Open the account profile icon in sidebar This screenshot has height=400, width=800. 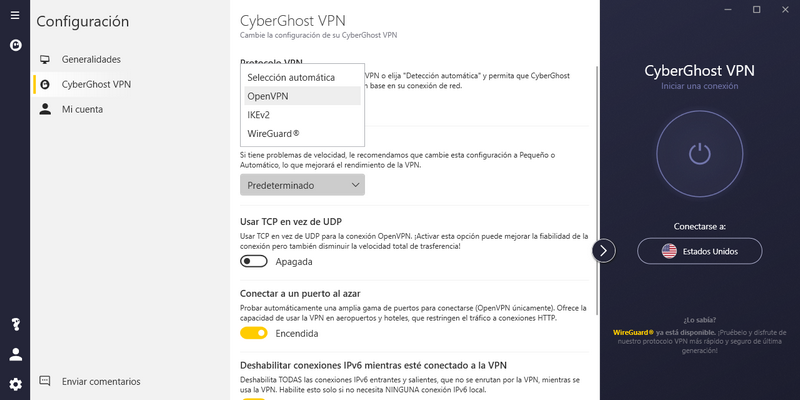15,355
